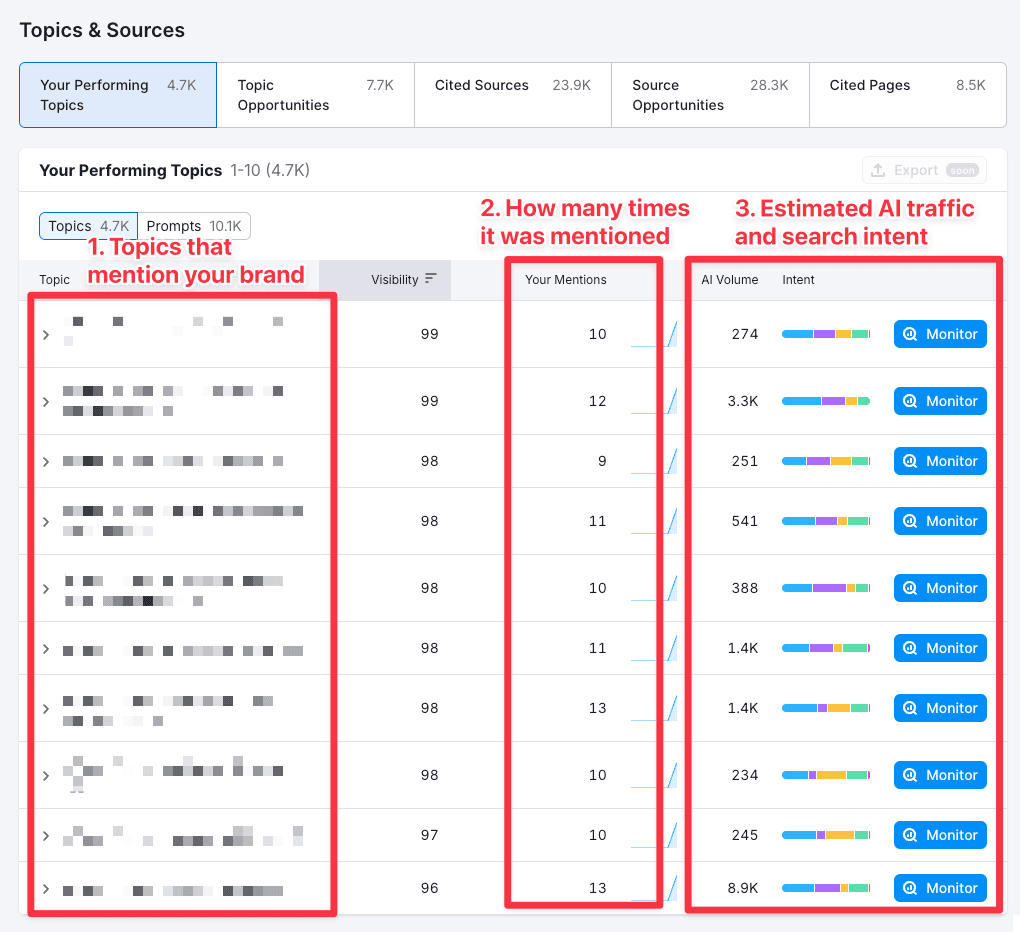Switch to the Prompts pill
Screen dimensions: 1020x932
(x=194, y=226)
